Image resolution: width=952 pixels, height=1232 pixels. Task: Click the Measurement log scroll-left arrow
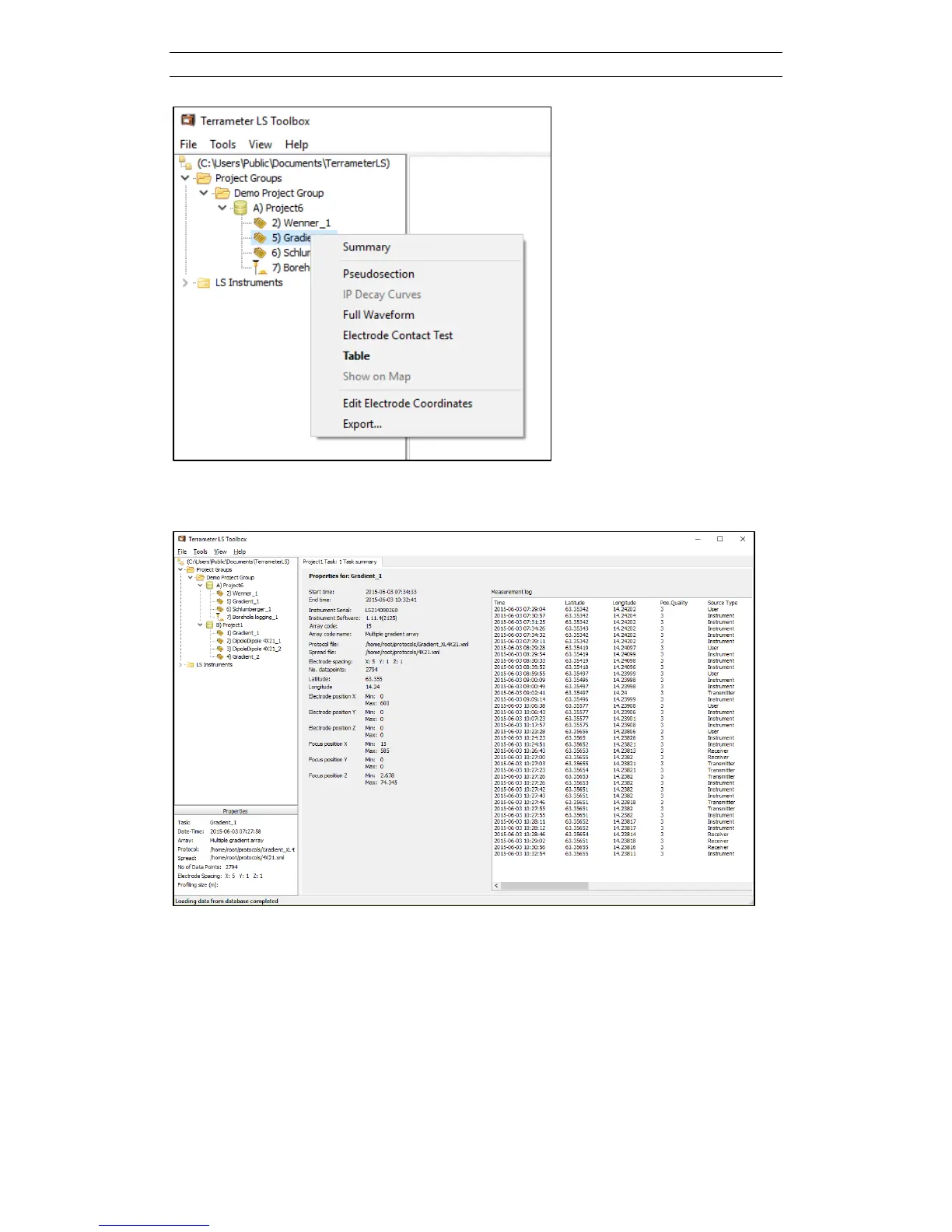(496, 886)
